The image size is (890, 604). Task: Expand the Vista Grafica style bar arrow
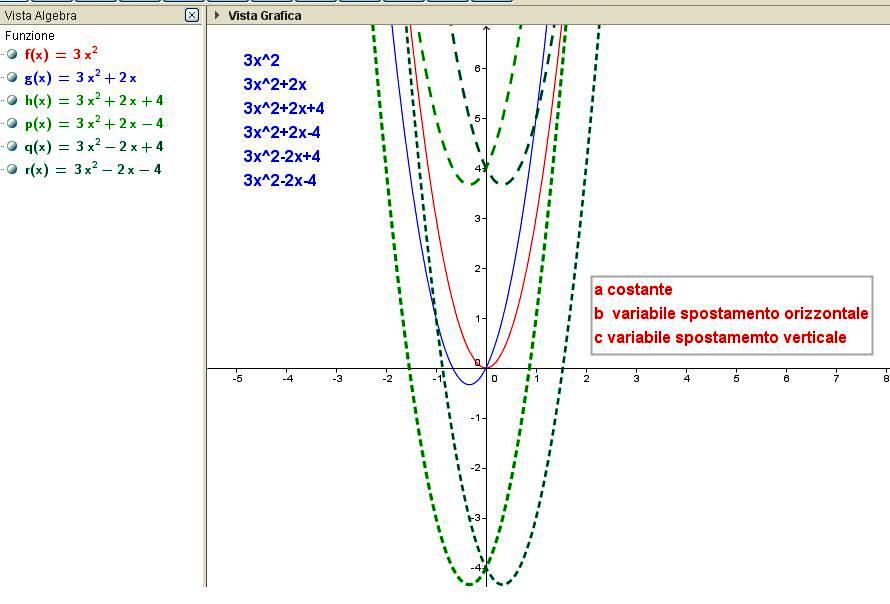click(217, 15)
